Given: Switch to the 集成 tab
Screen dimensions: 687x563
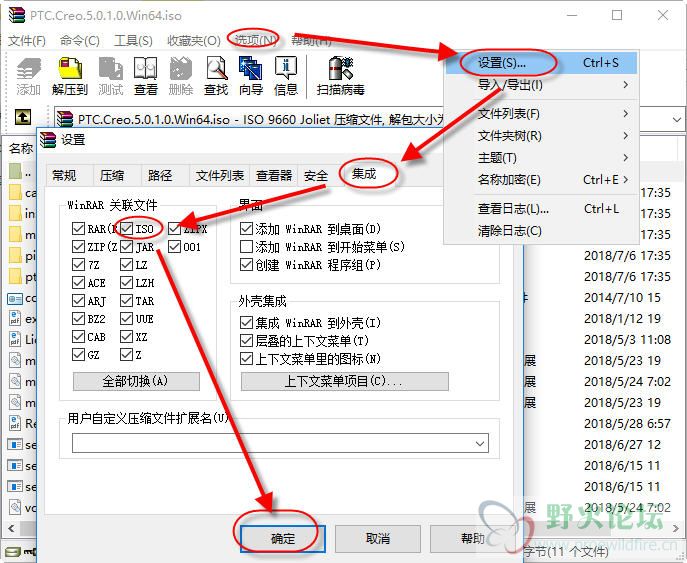Looking at the screenshot, I should click(x=364, y=174).
